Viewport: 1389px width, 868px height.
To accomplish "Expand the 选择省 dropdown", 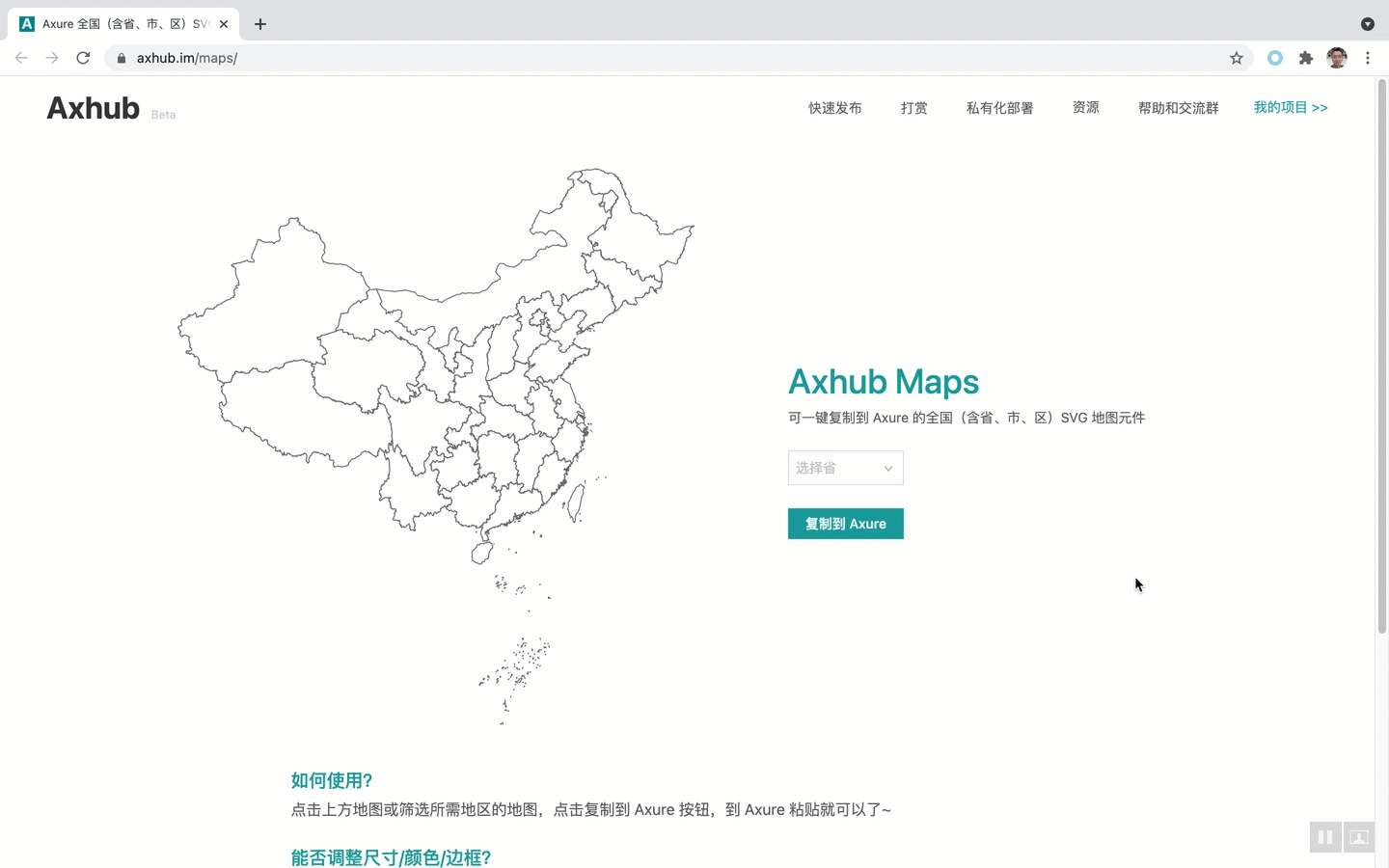I will point(846,468).
